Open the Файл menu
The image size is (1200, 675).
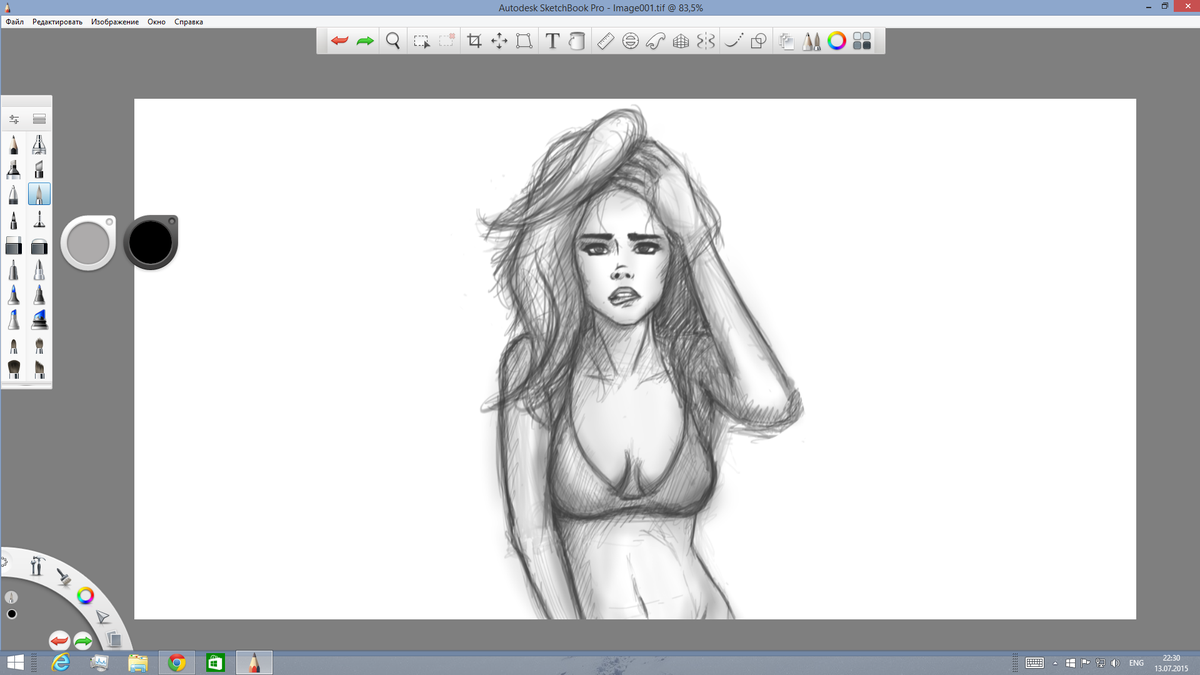pos(14,22)
